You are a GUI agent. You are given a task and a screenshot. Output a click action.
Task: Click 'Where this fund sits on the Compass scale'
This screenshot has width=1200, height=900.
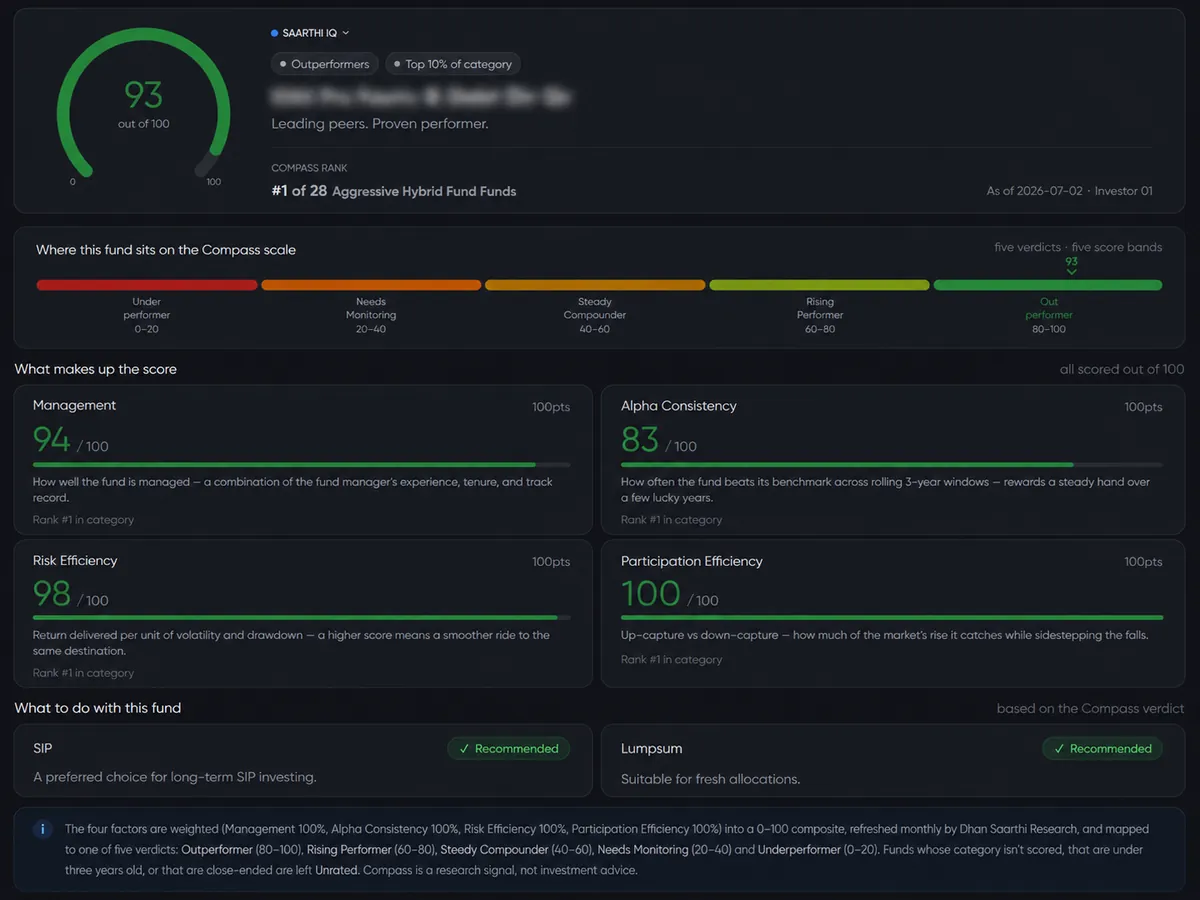[166, 249]
